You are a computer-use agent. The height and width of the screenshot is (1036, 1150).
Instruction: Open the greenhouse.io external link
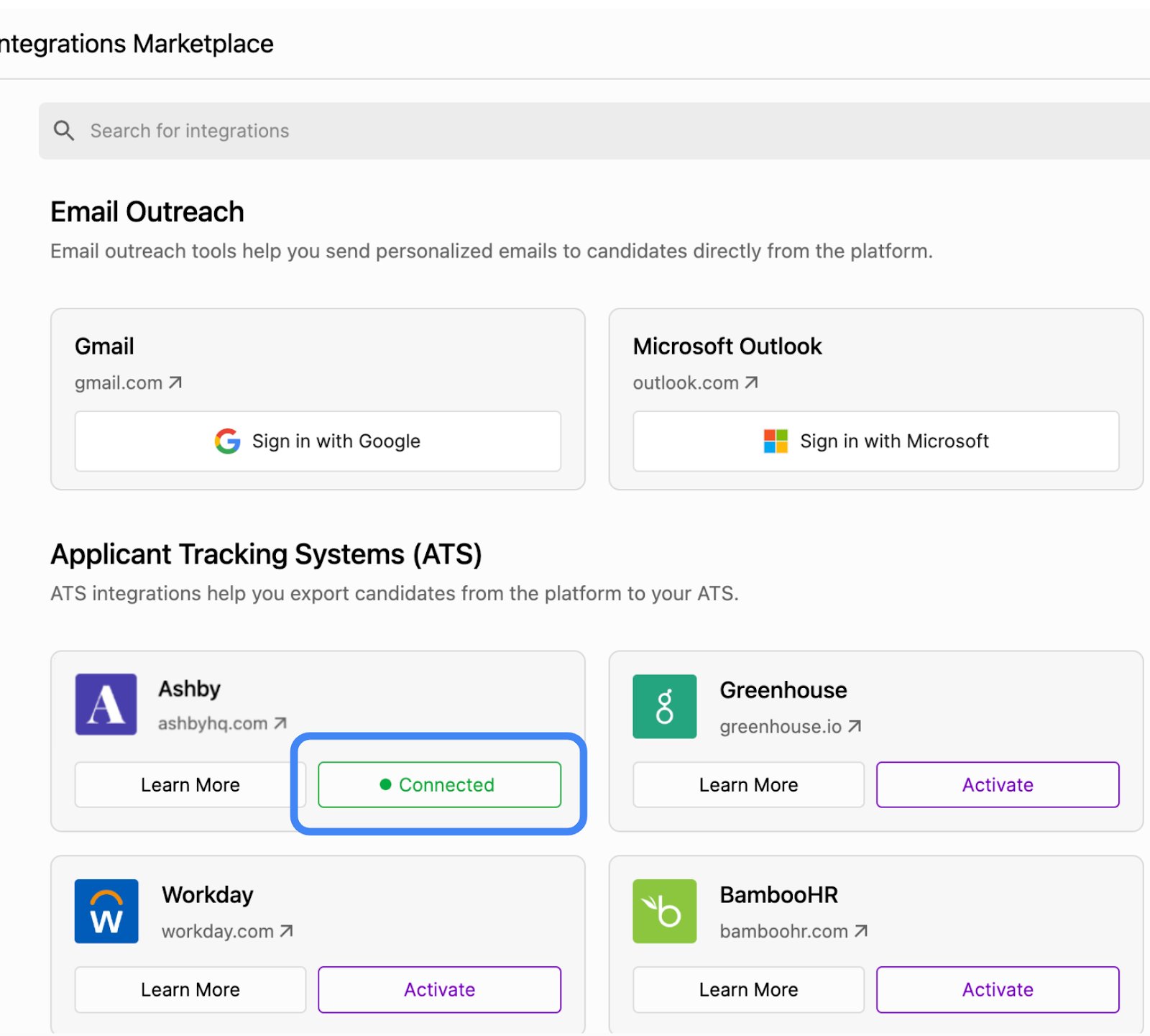[791, 726]
